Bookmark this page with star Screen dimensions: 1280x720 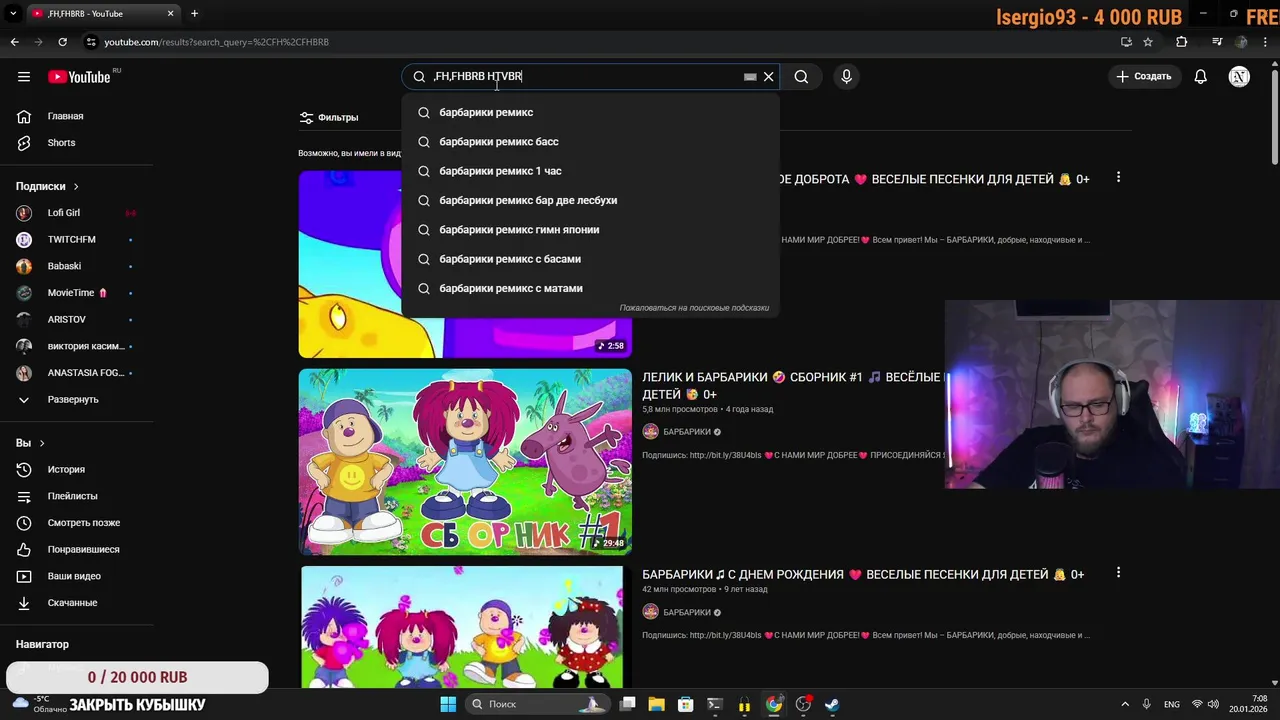[1148, 42]
